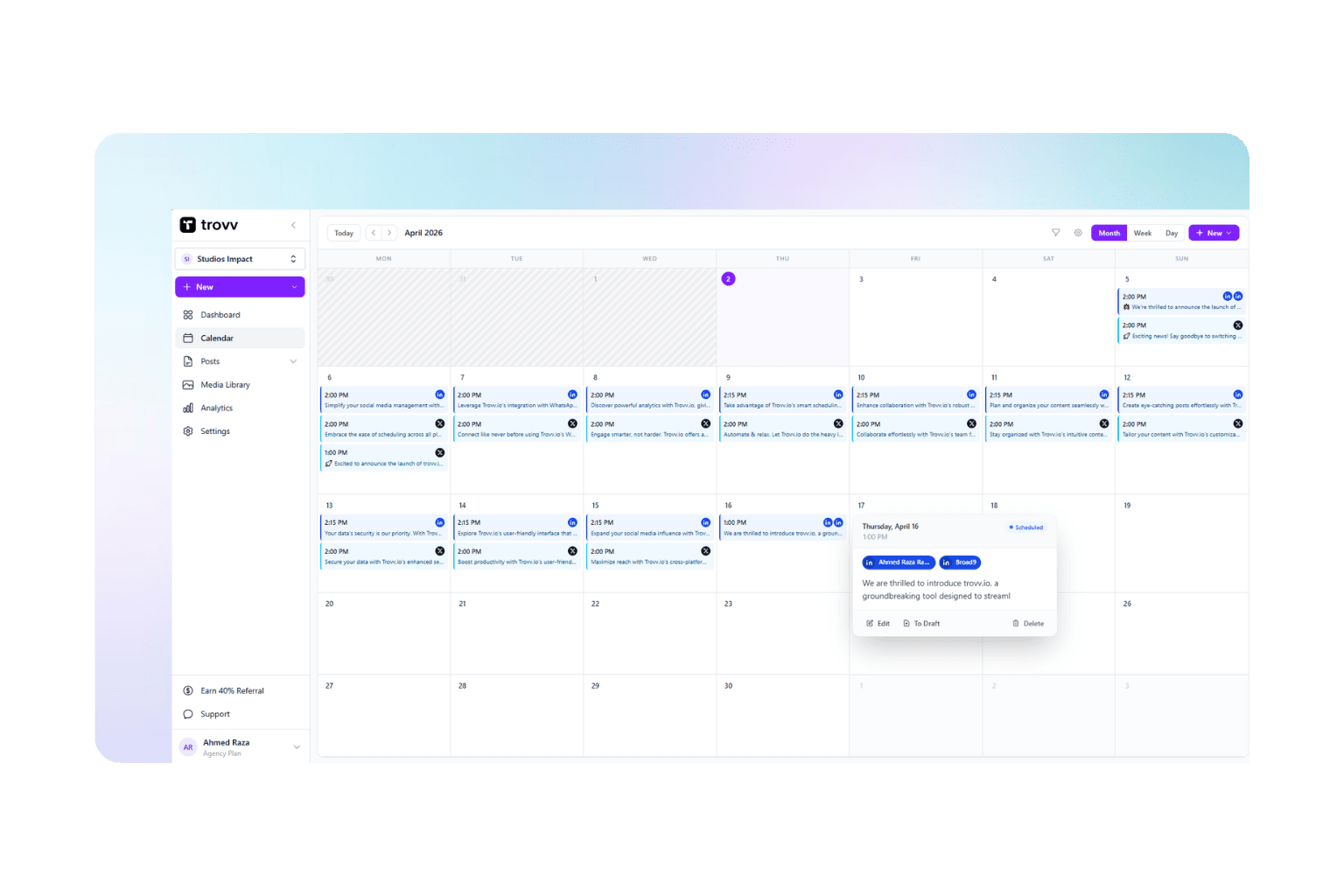The height and width of the screenshot is (896, 1344).
Task: Open the filter funnel icon above the calendar
Action: pyautogui.click(x=1056, y=233)
